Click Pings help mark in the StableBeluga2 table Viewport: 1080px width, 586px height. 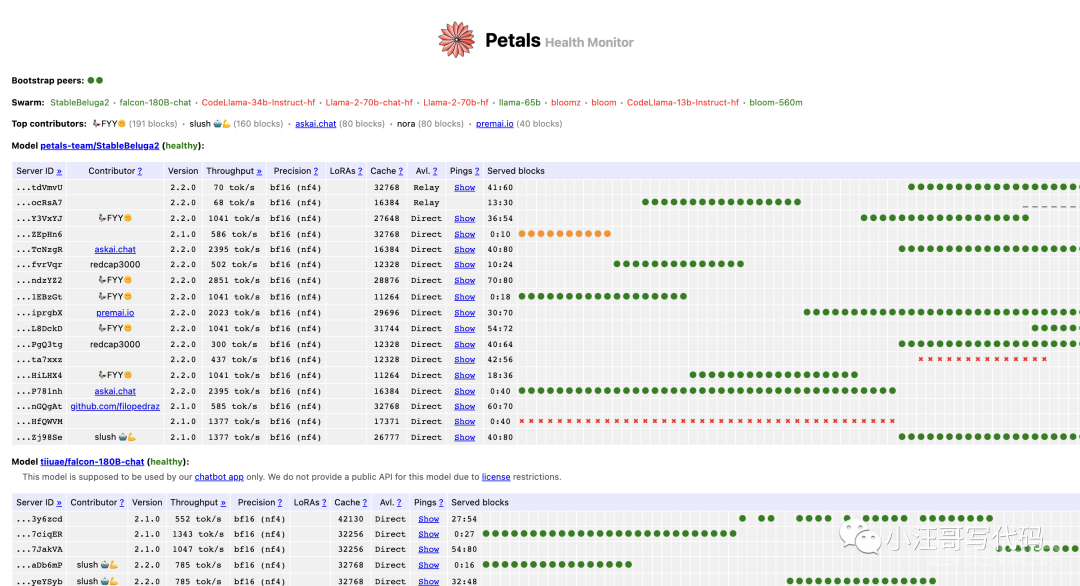click(477, 171)
